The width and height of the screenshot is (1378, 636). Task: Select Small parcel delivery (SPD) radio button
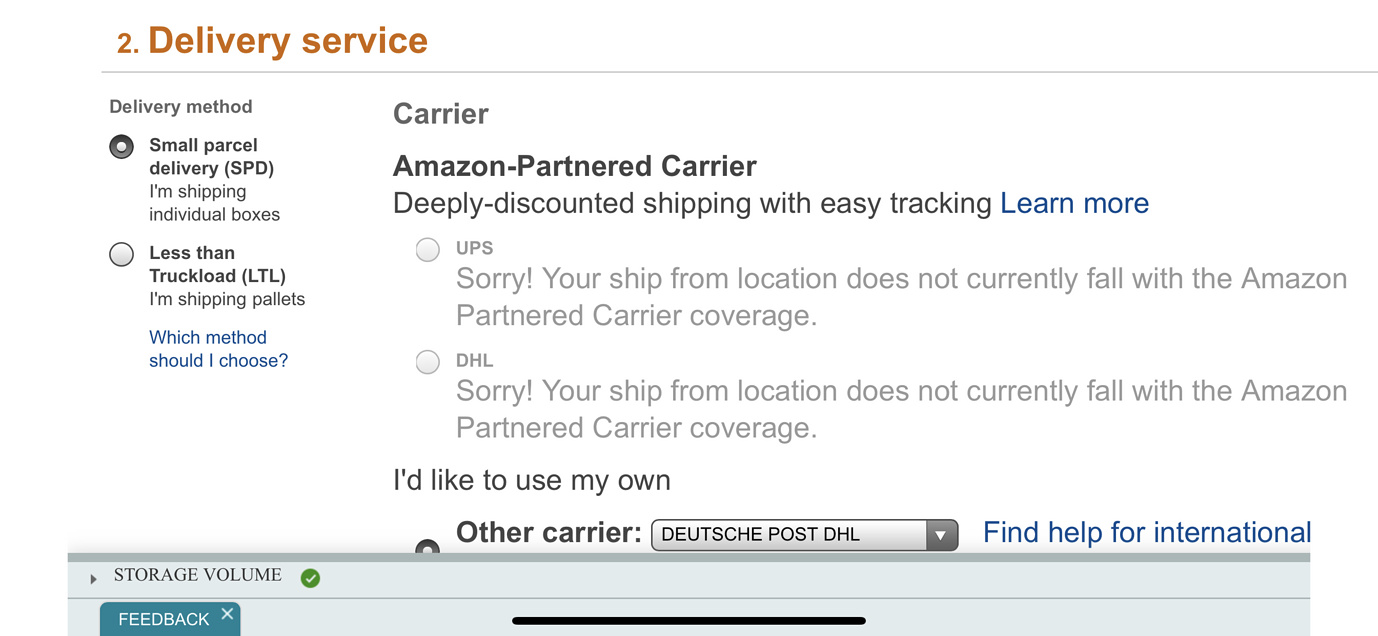tap(121, 146)
